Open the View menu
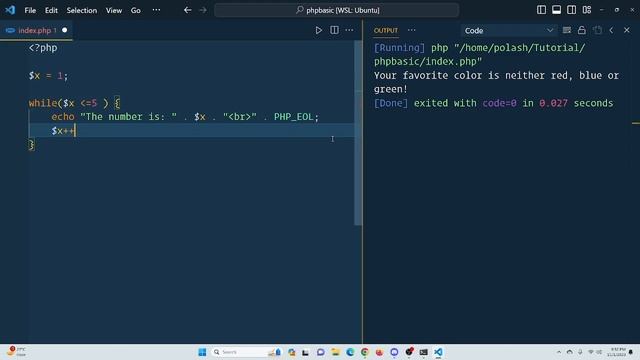 coord(114,10)
